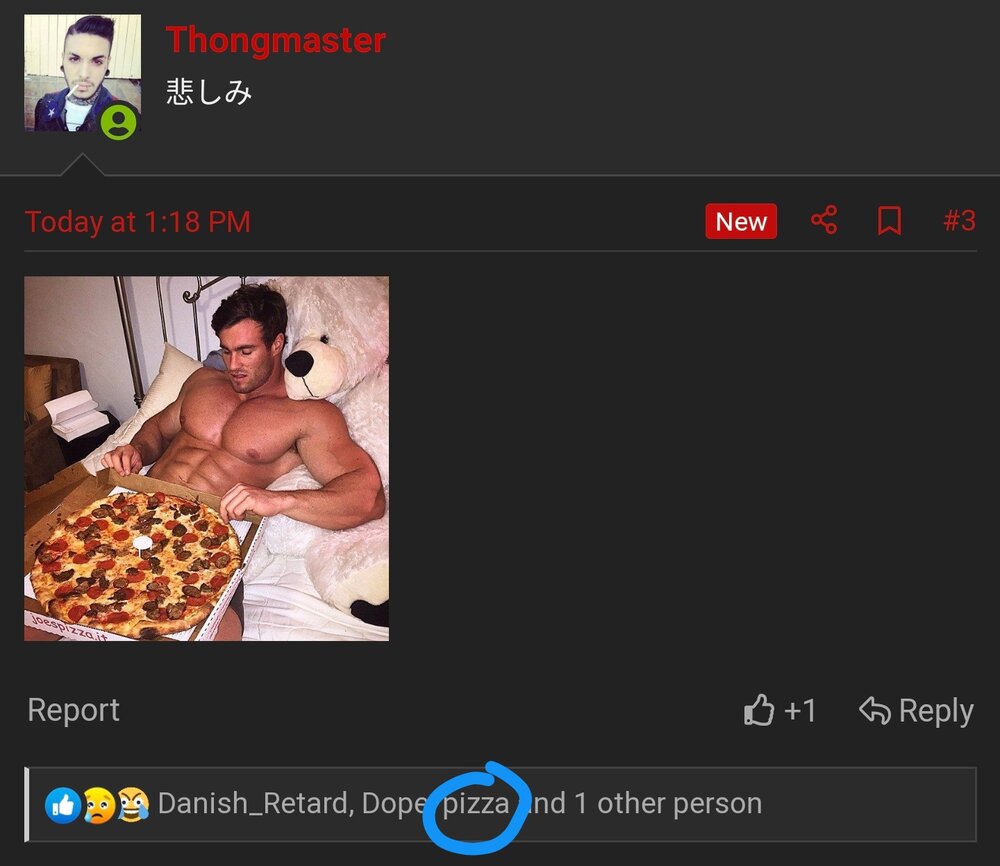The height and width of the screenshot is (866, 1000).
Task: Click the '1 other person' link
Action: 679,802
